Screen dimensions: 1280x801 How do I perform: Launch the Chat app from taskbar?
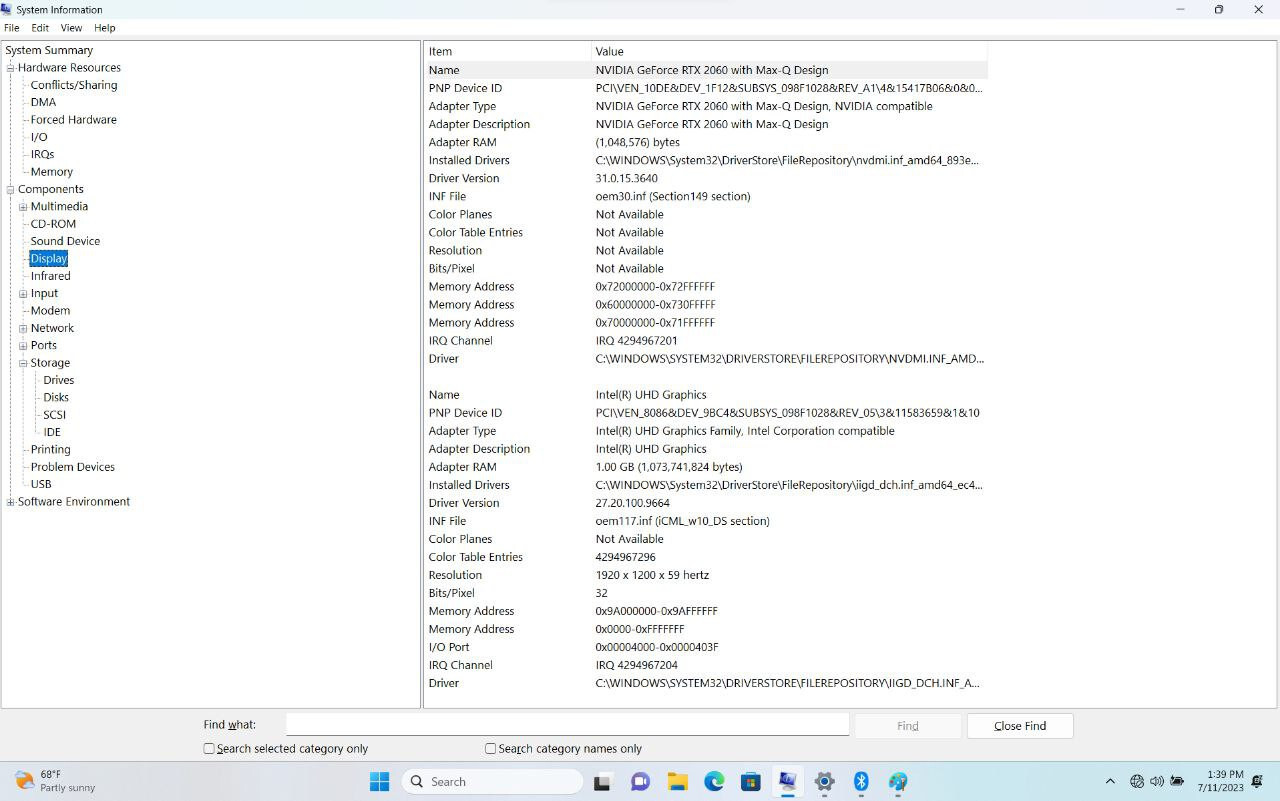point(640,782)
